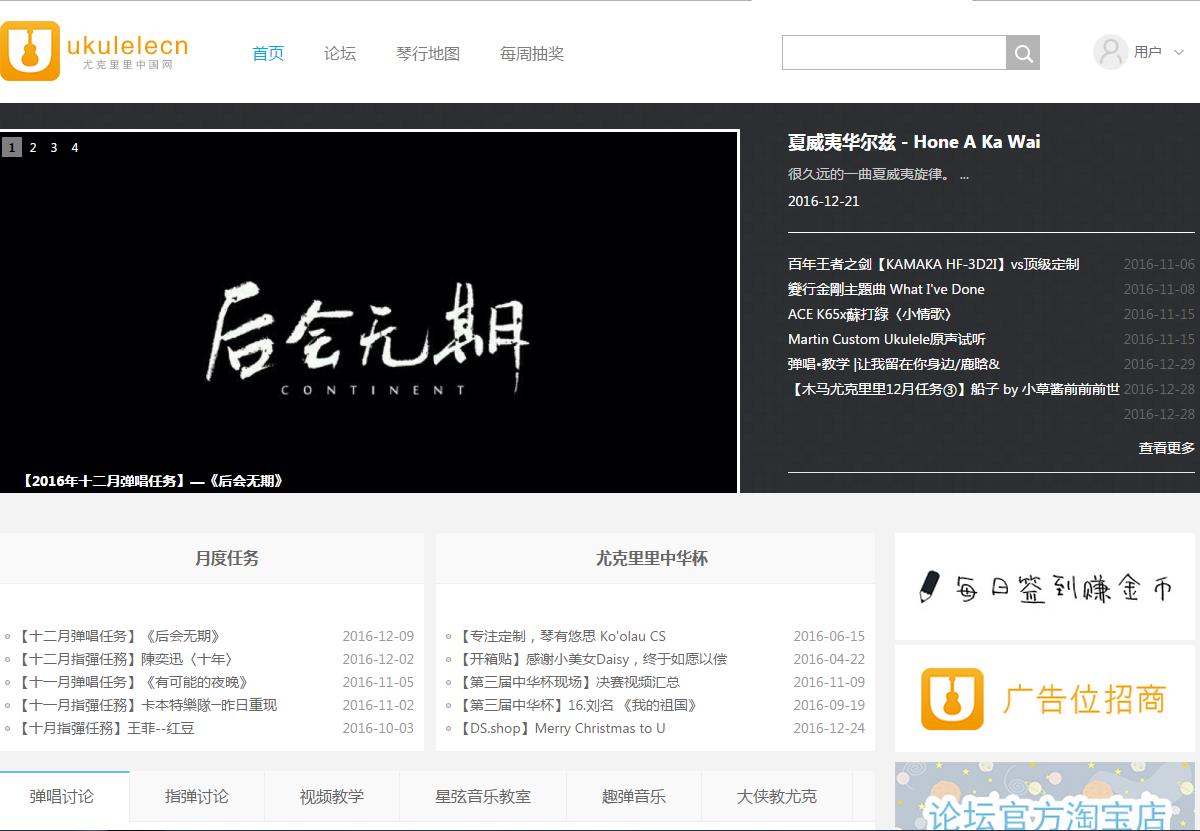Open 【DS.shop】Merry Christmas to U entry

pyautogui.click(x=561, y=728)
